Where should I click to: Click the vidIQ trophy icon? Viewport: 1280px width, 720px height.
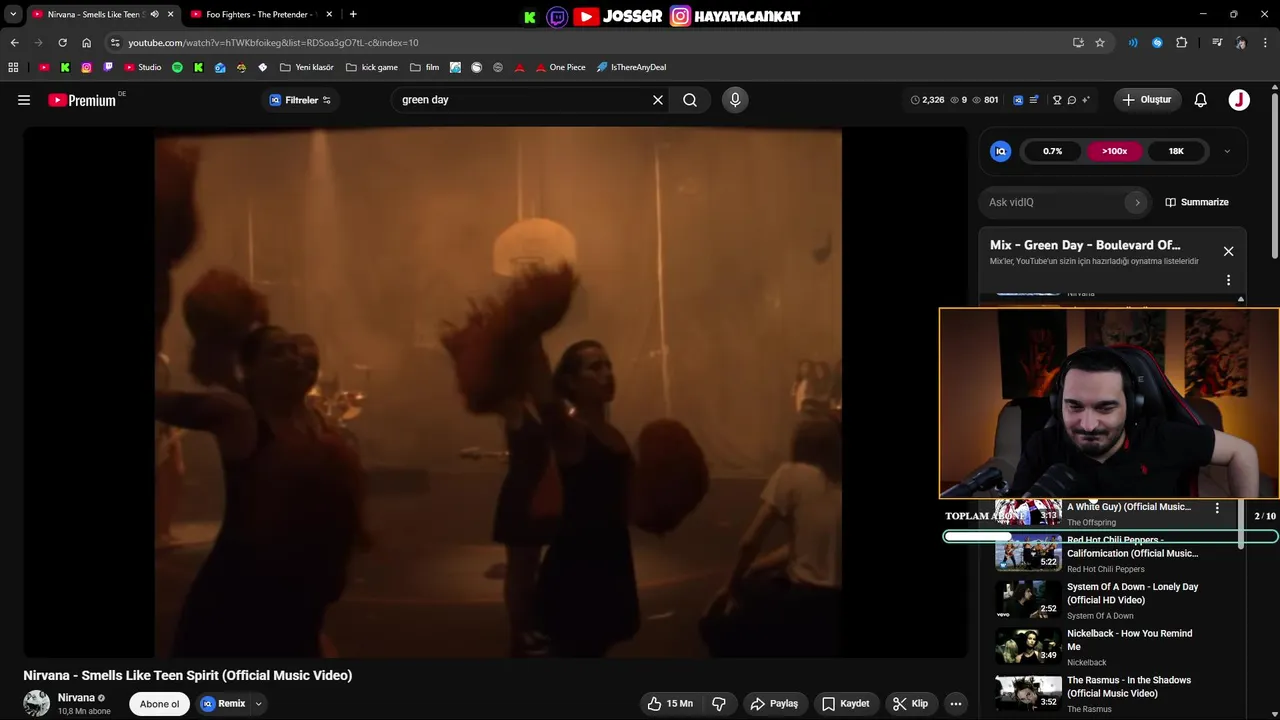[1057, 100]
